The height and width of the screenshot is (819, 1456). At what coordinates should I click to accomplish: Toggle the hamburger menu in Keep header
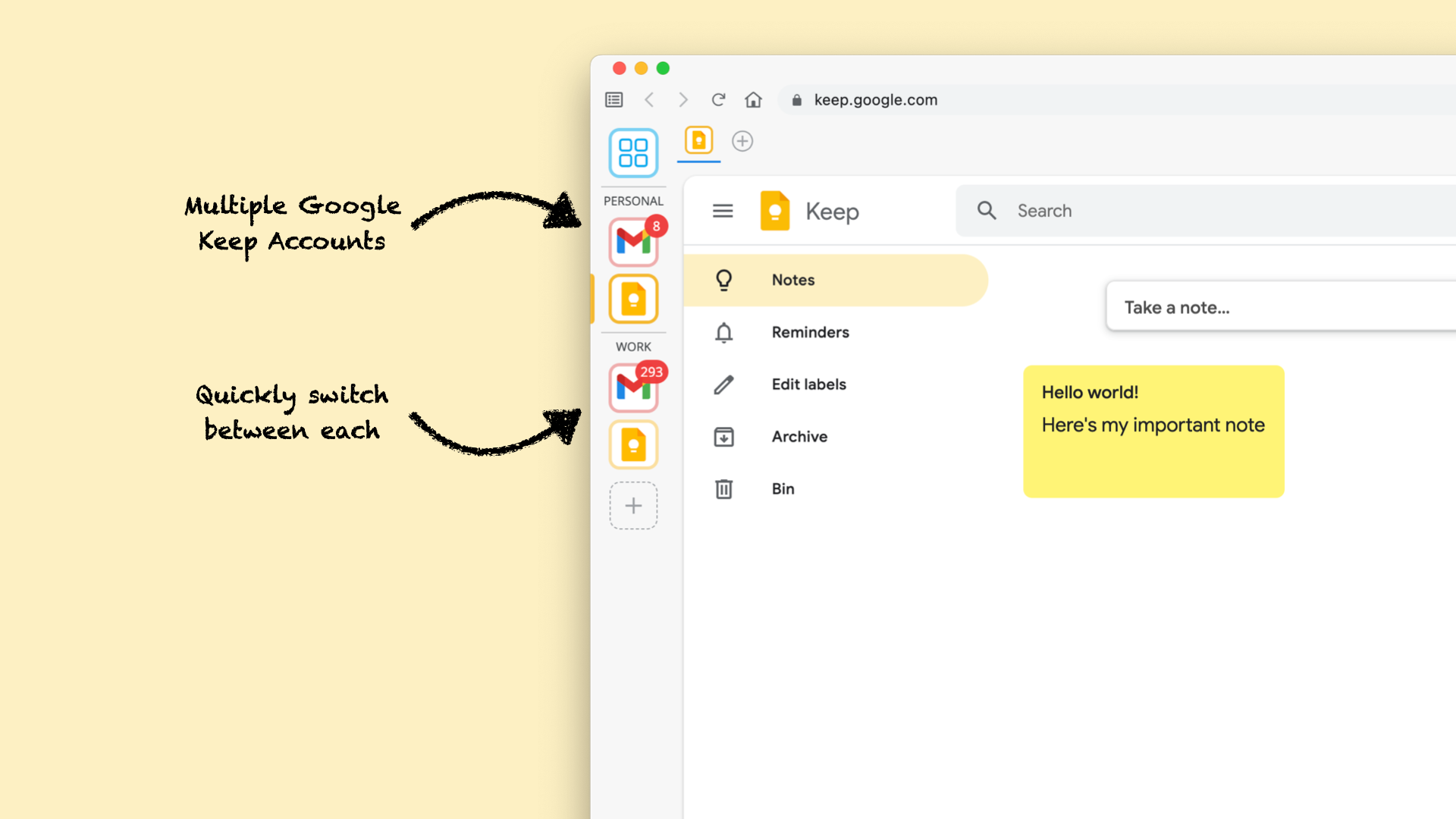point(723,211)
